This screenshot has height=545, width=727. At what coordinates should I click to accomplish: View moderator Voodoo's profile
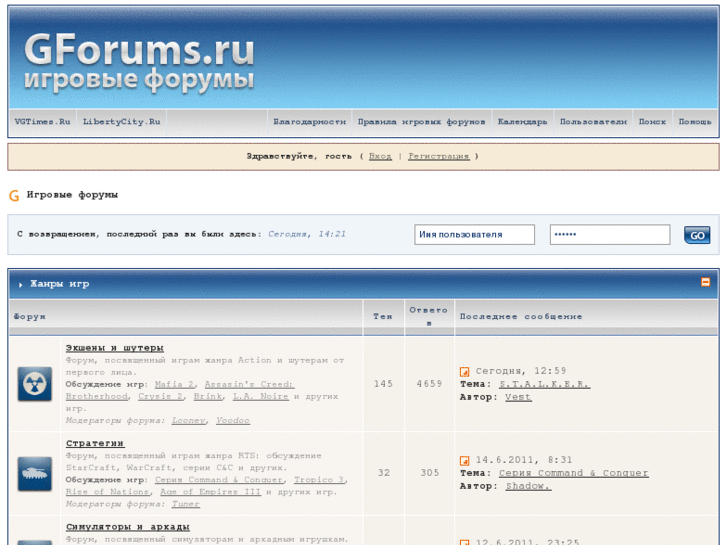click(x=233, y=421)
